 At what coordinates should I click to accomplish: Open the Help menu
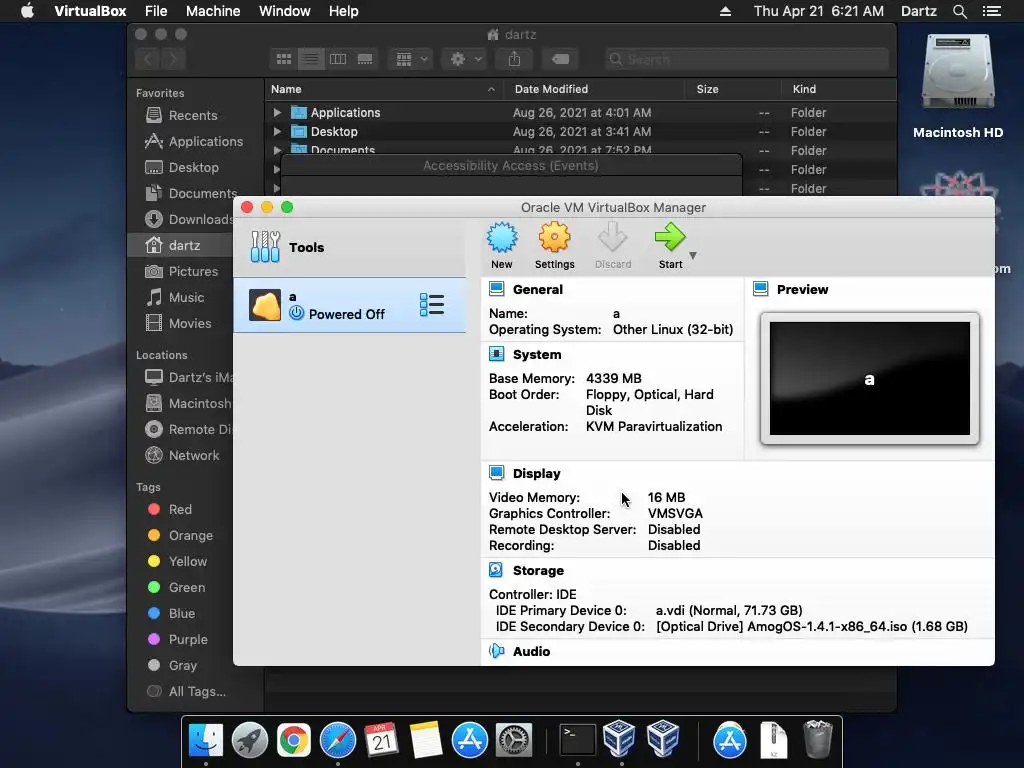[x=344, y=11]
